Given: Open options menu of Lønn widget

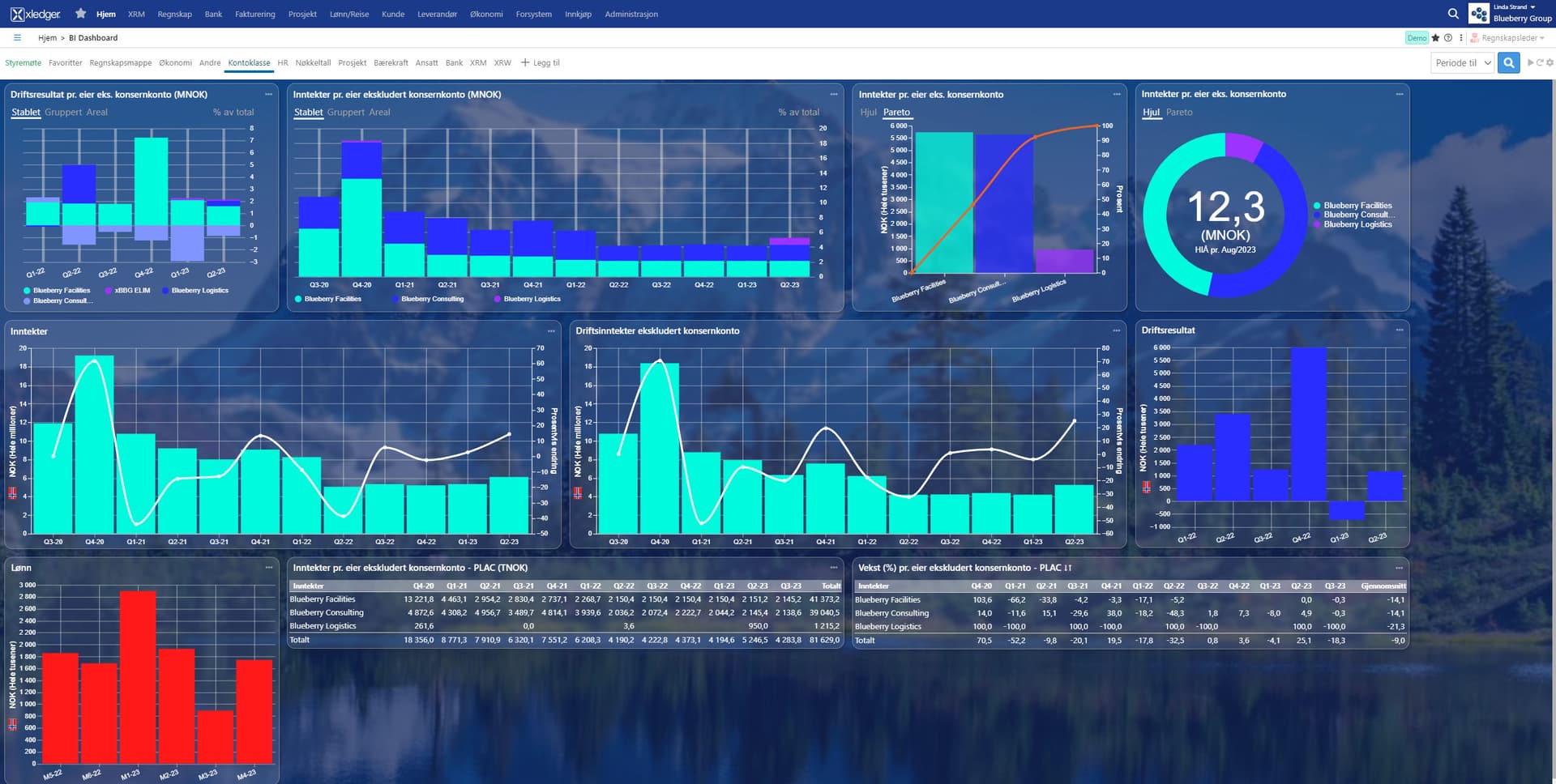Looking at the screenshot, I should (x=268, y=568).
